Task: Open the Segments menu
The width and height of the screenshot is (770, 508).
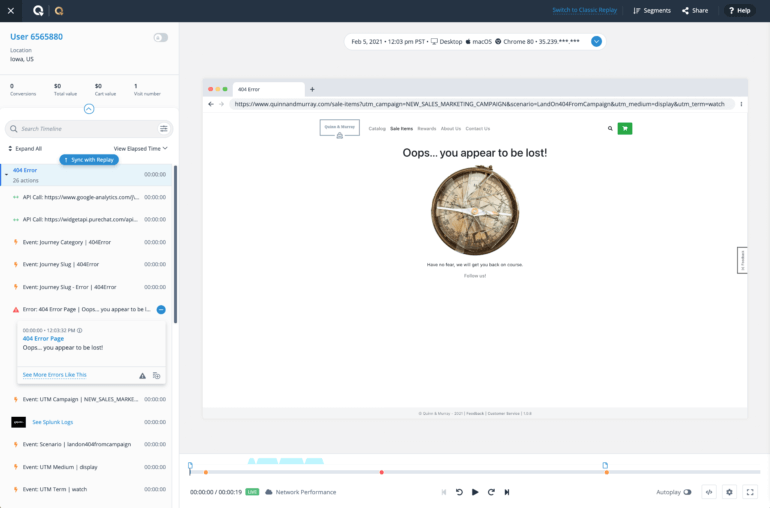Action: 652,10
